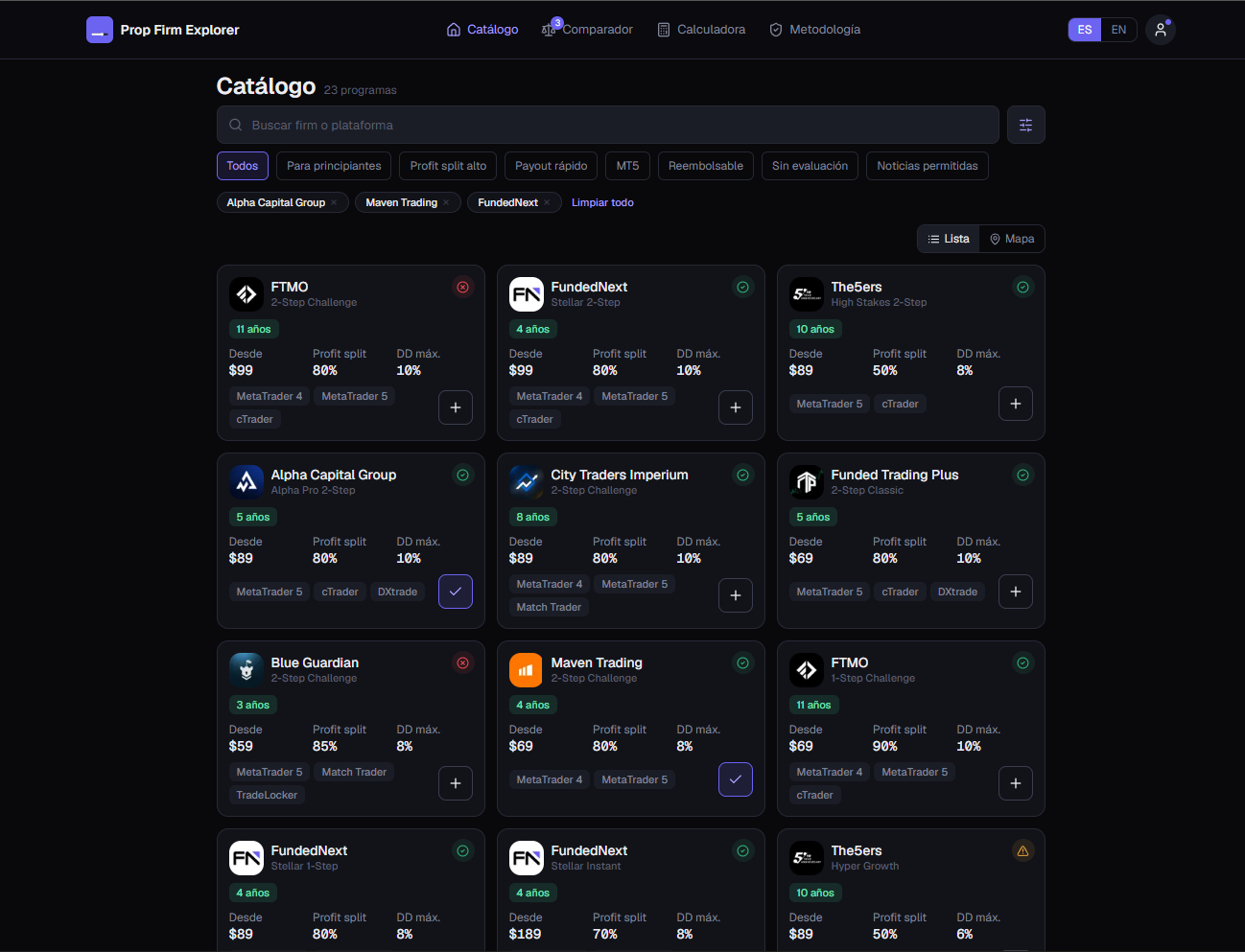Filter by Sin evaluación
This screenshot has height=952, width=1245.
click(810, 166)
